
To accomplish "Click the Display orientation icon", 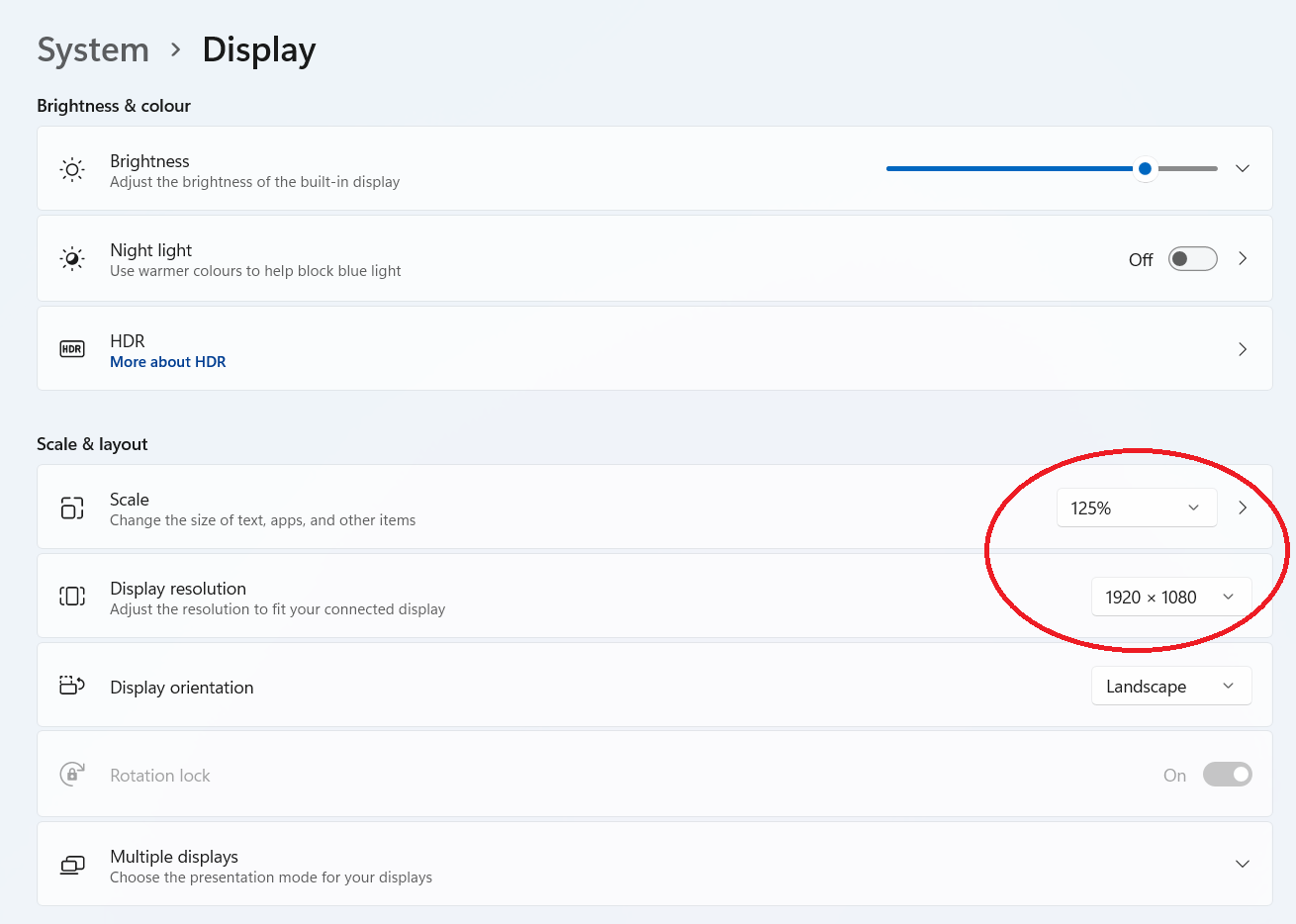I will coord(72,686).
